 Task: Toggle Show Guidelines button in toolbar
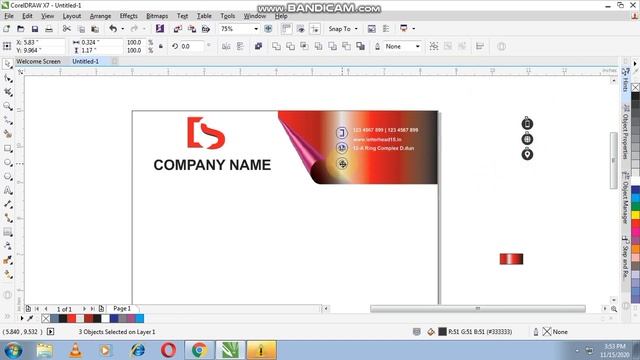[315, 29]
